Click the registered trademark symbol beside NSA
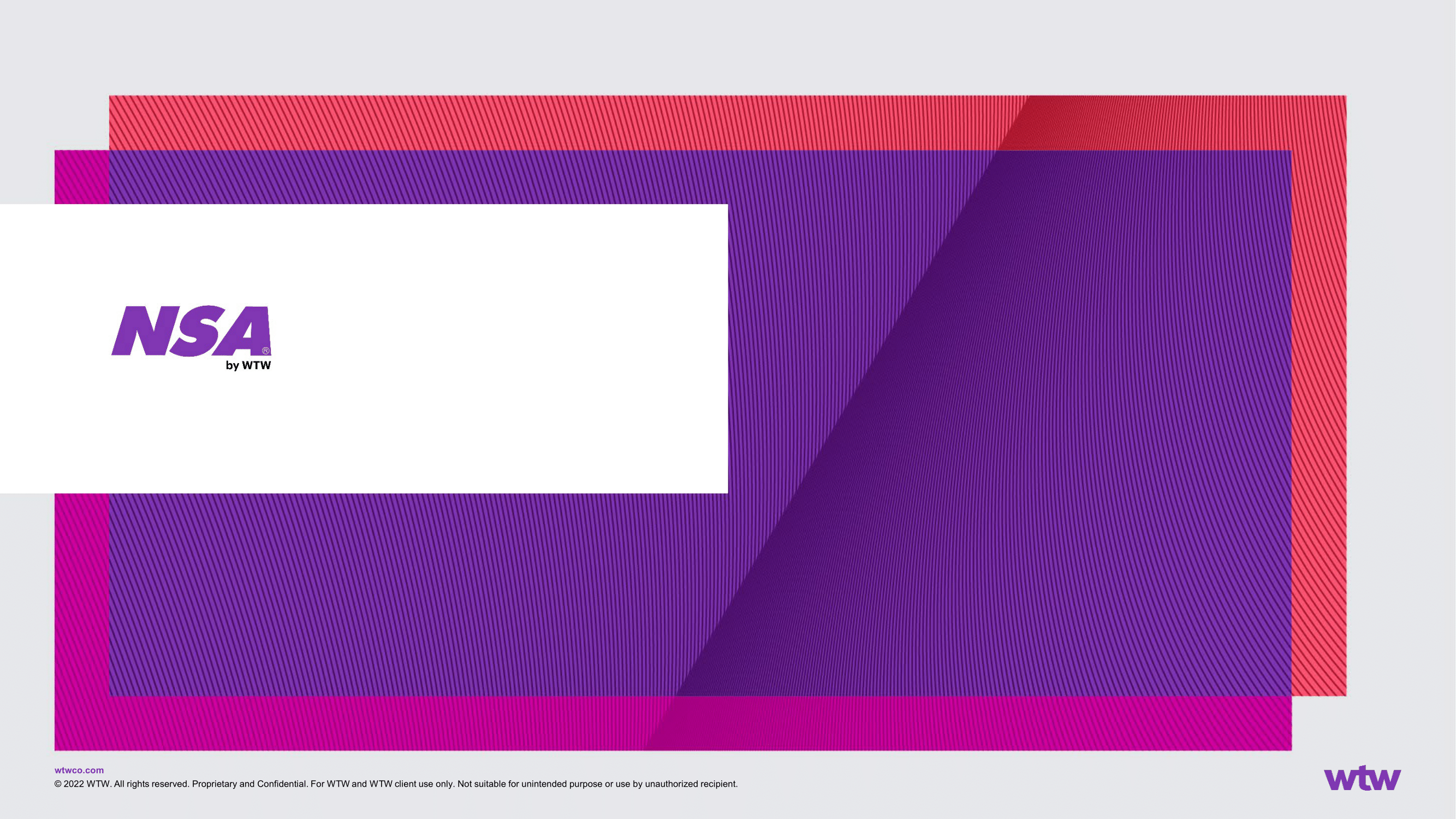1456x819 pixels. [266, 351]
